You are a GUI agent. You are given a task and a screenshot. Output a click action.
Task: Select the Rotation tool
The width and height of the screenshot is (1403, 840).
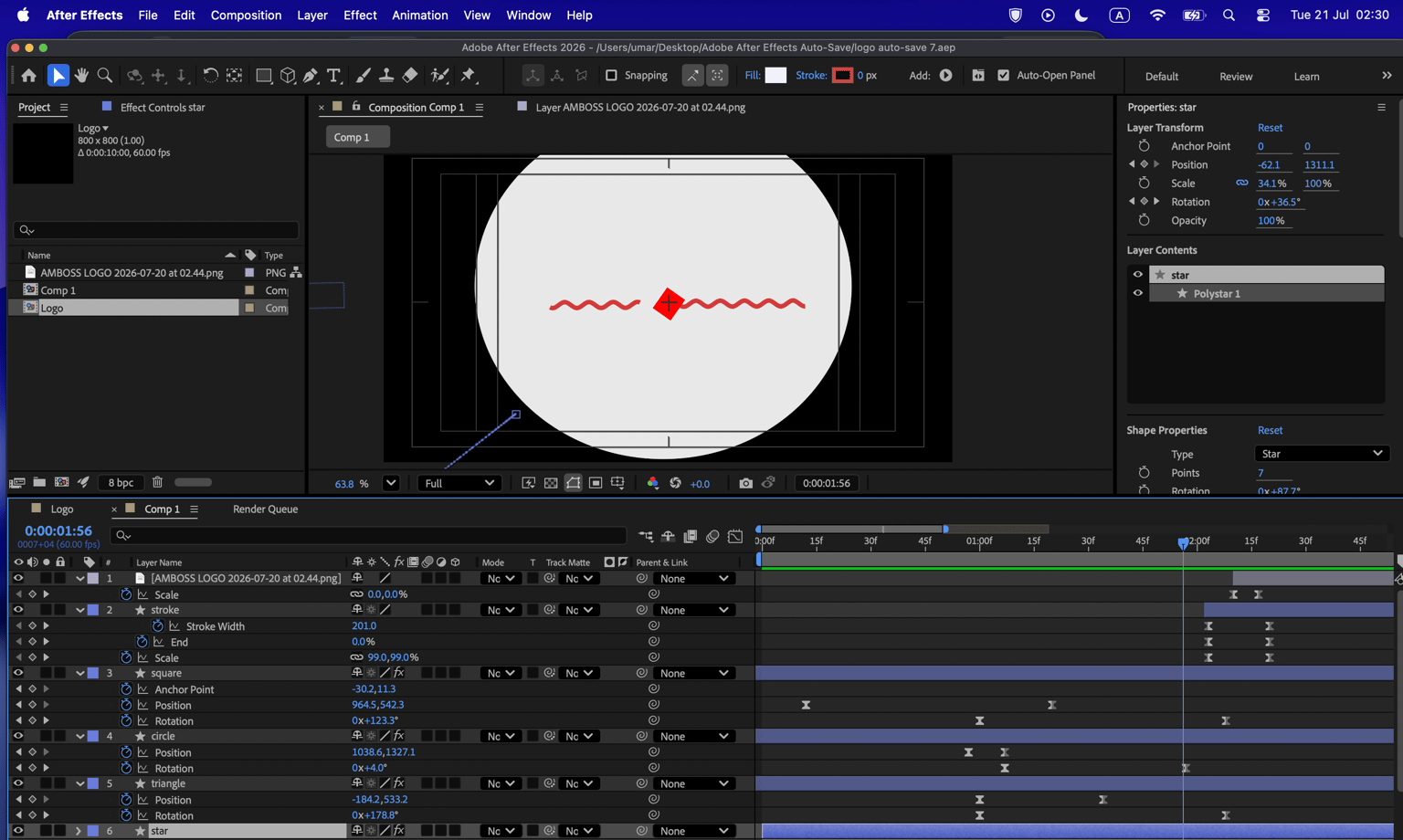[210, 76]
